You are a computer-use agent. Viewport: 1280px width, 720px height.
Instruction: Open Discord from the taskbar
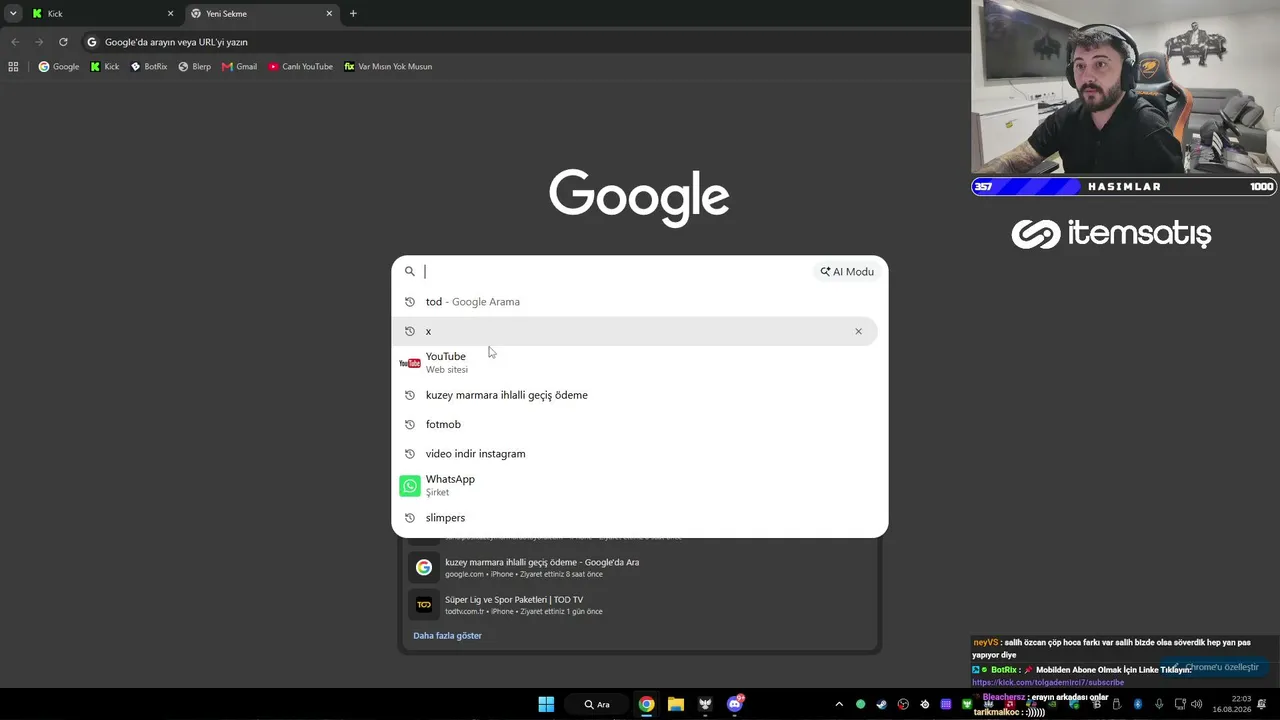pos(735,704)
